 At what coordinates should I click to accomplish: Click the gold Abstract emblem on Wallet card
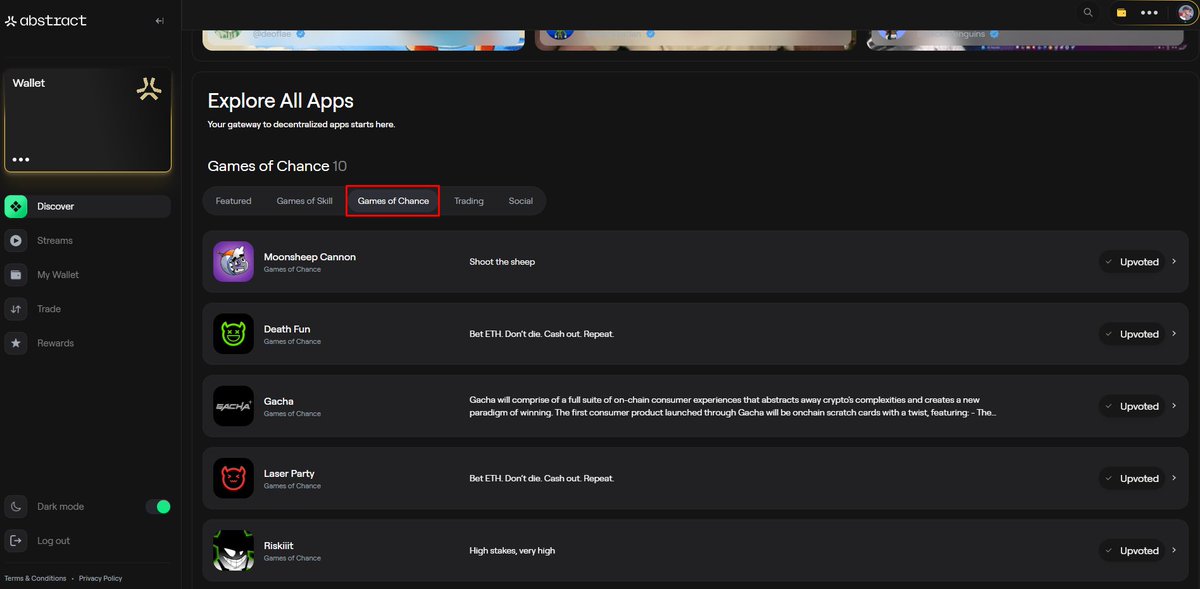click(149, 89)
